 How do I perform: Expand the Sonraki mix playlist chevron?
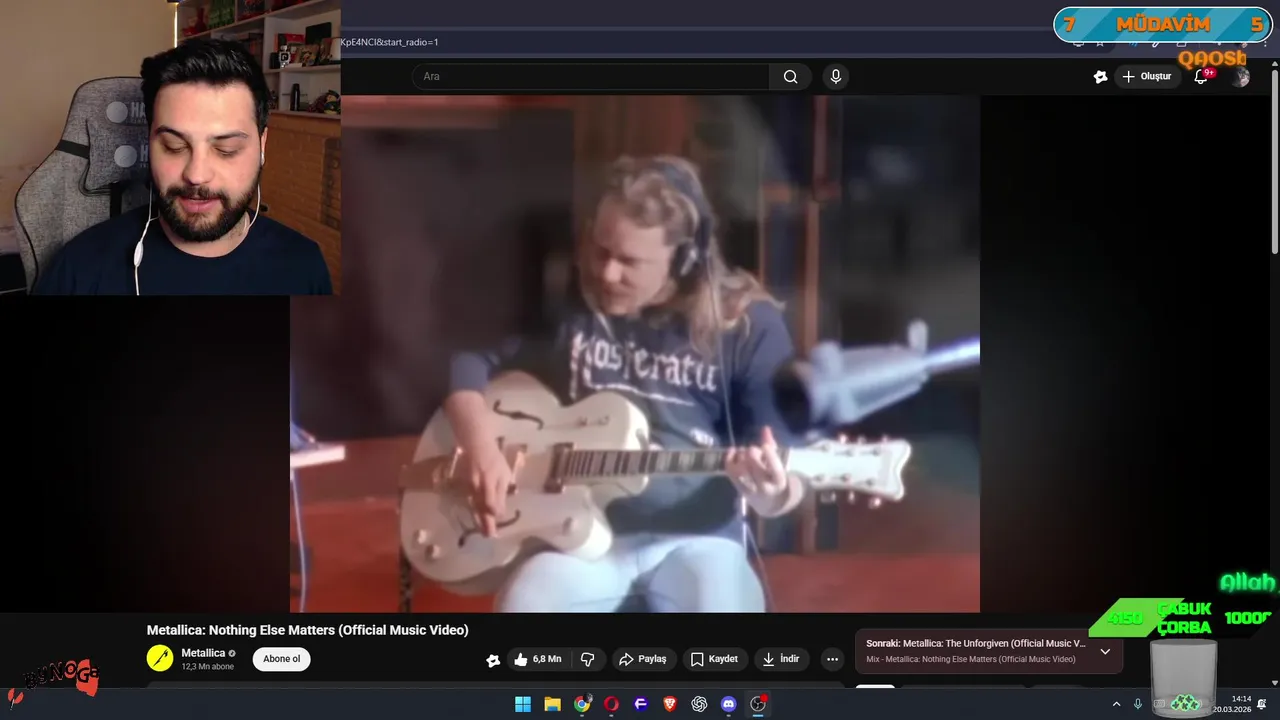(x=1105, y=651)
